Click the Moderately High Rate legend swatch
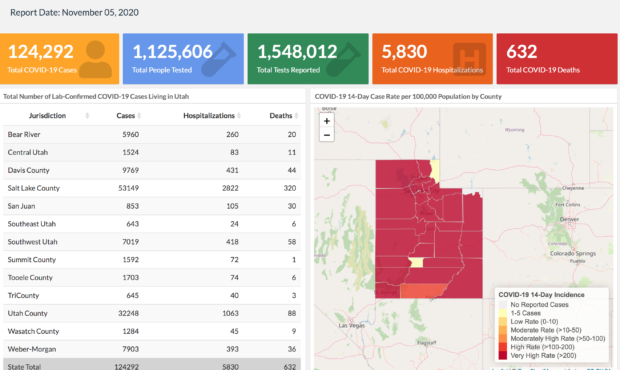Viewport: 620px width, 370px height. pos(503,338)
